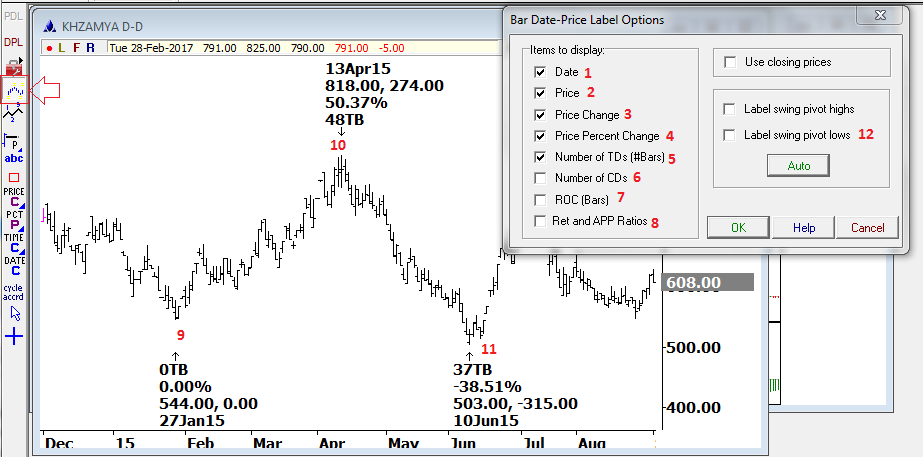This screenshot has height=457, width=923.
Task: Click the L button in chart header
Action: tap(61, 48)
